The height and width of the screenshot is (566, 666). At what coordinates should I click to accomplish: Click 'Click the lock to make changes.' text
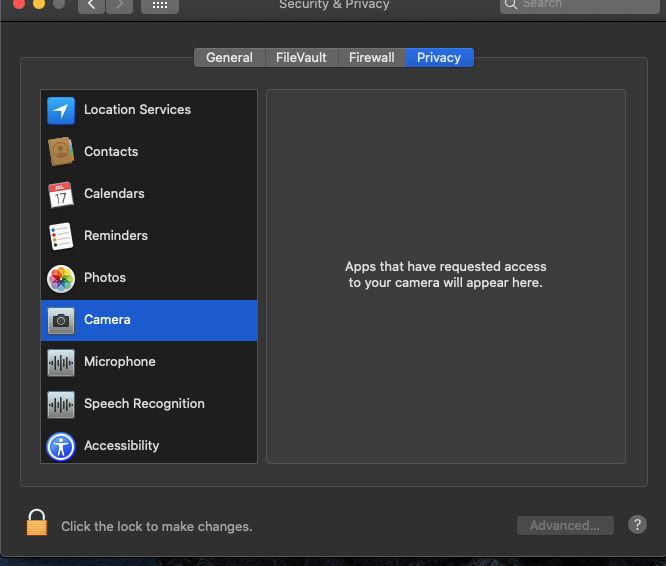[157, 527]
